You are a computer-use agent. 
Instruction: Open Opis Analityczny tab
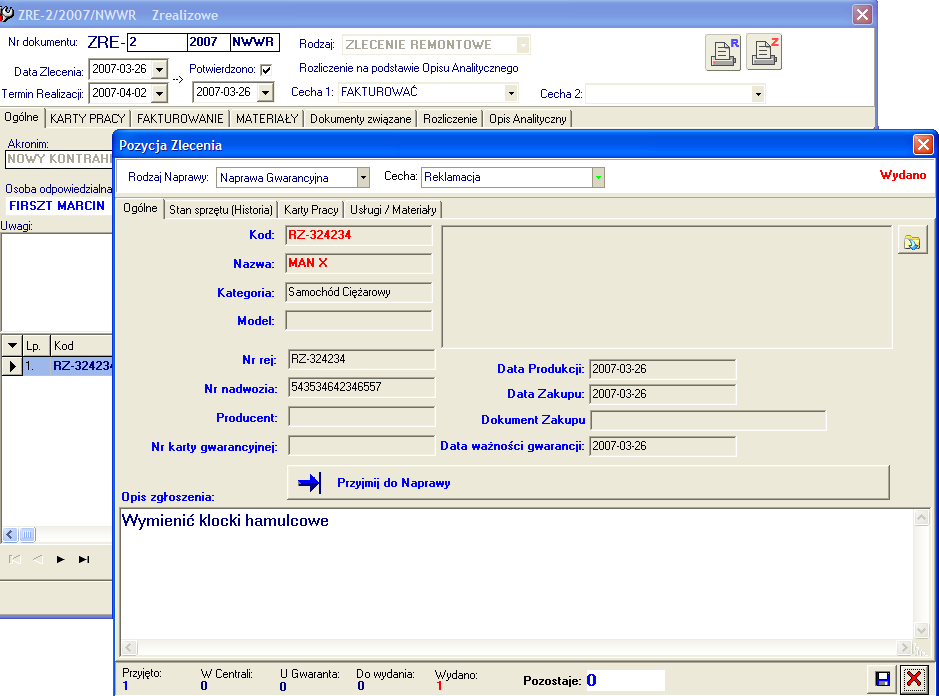point(528,119)
